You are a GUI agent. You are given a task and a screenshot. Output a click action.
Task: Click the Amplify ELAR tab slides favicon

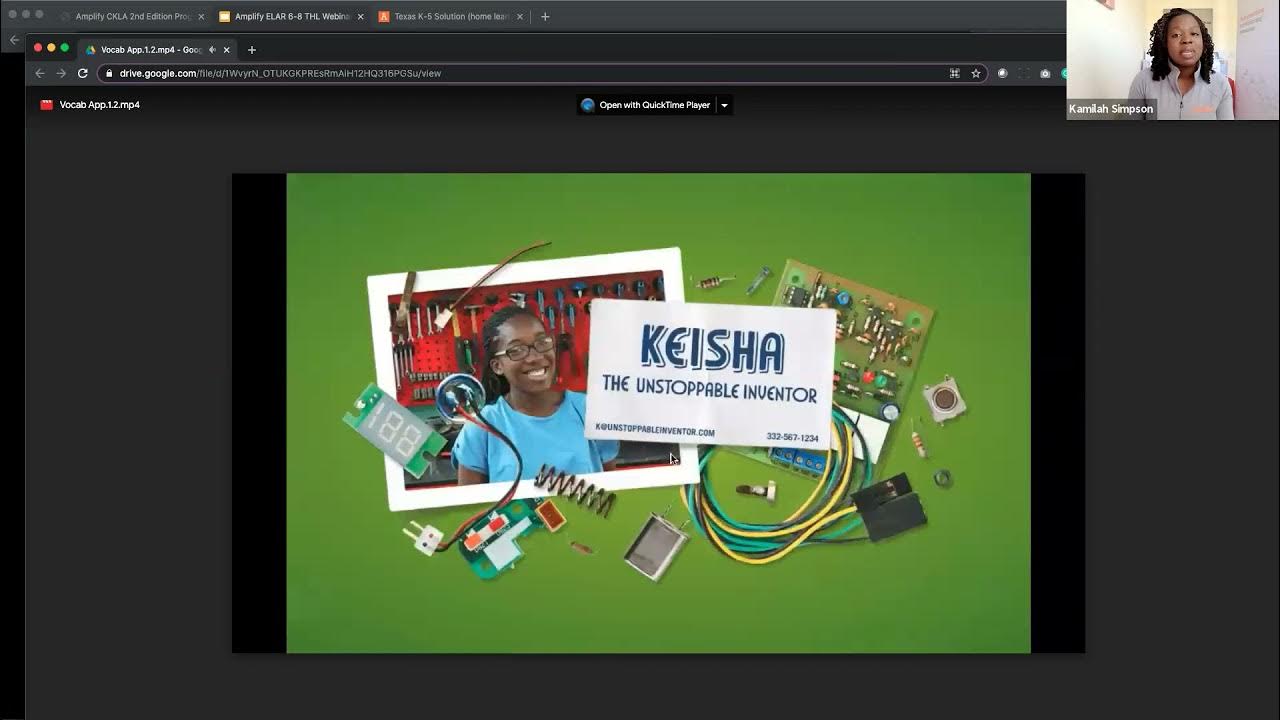pyautogui.click(x=225, y=16)
